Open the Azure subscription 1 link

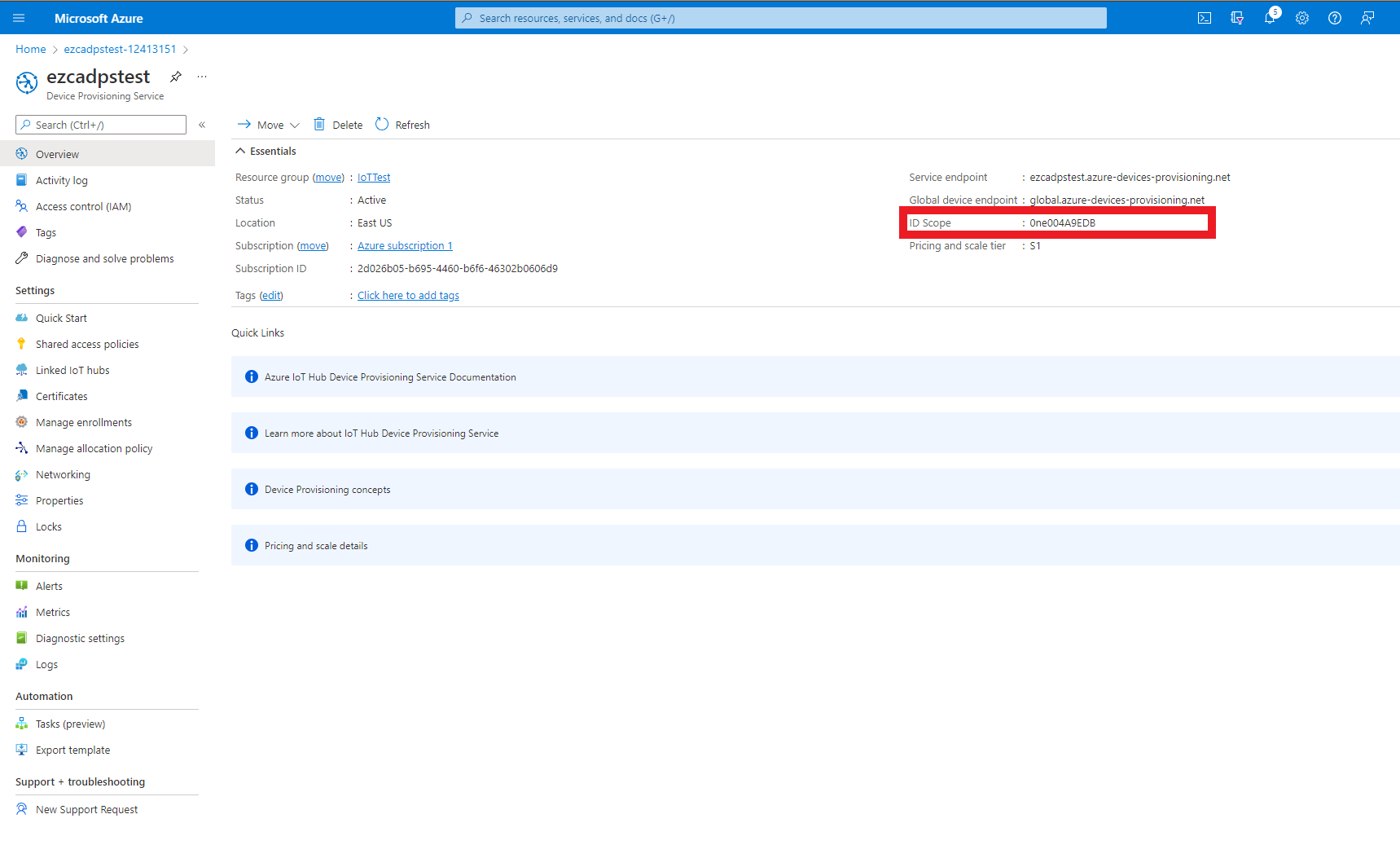[x=405, y=245]
